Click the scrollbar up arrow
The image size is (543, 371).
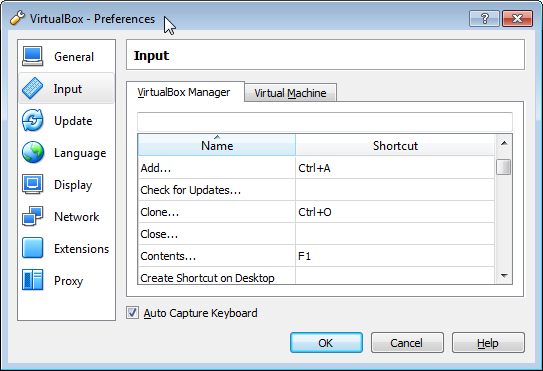(x=504, y=143)
